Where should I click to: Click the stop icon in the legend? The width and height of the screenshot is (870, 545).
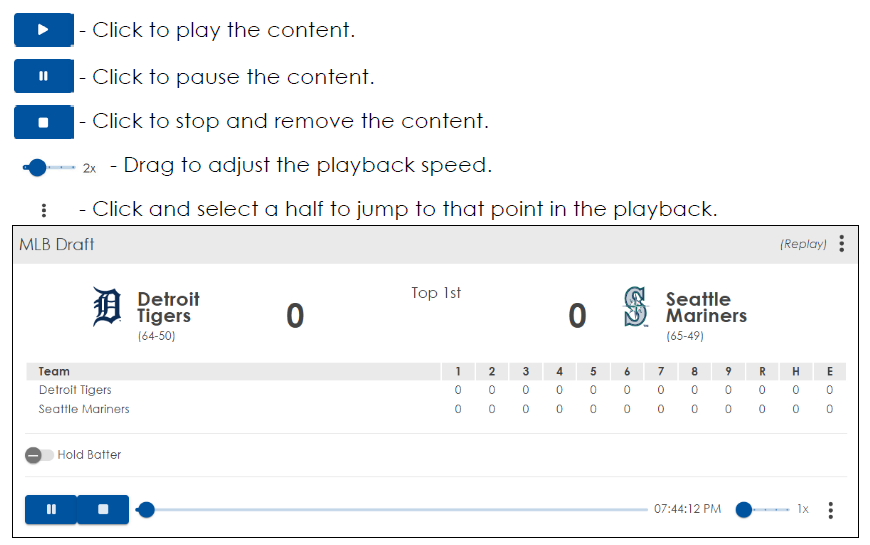[x=43, y=122]
